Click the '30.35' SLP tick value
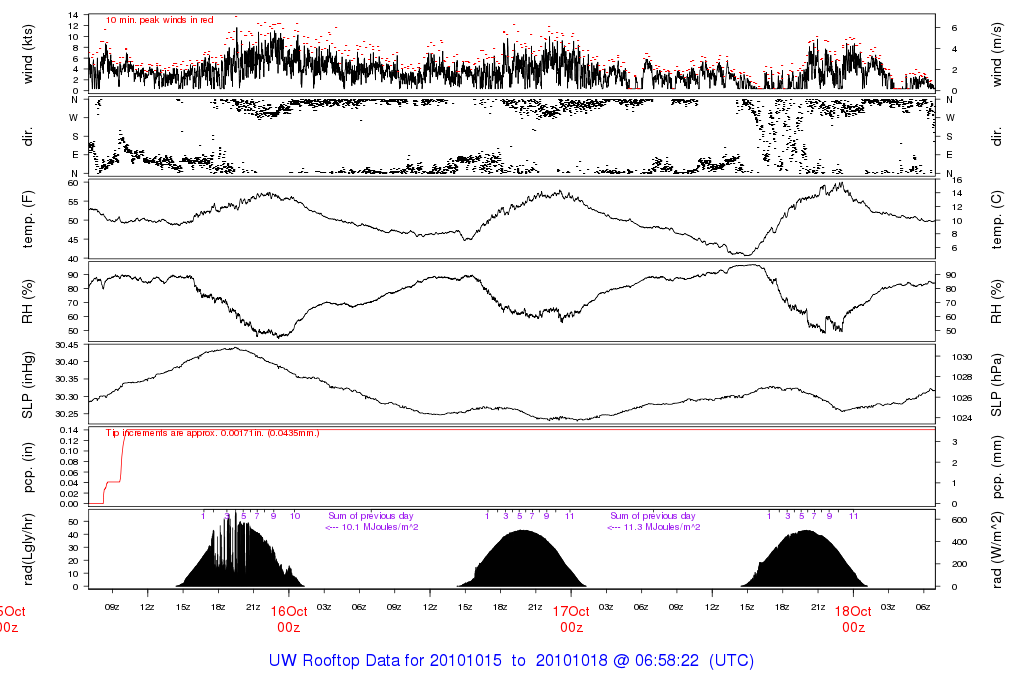Viewport: 1024px width, 700px height. 68,379
